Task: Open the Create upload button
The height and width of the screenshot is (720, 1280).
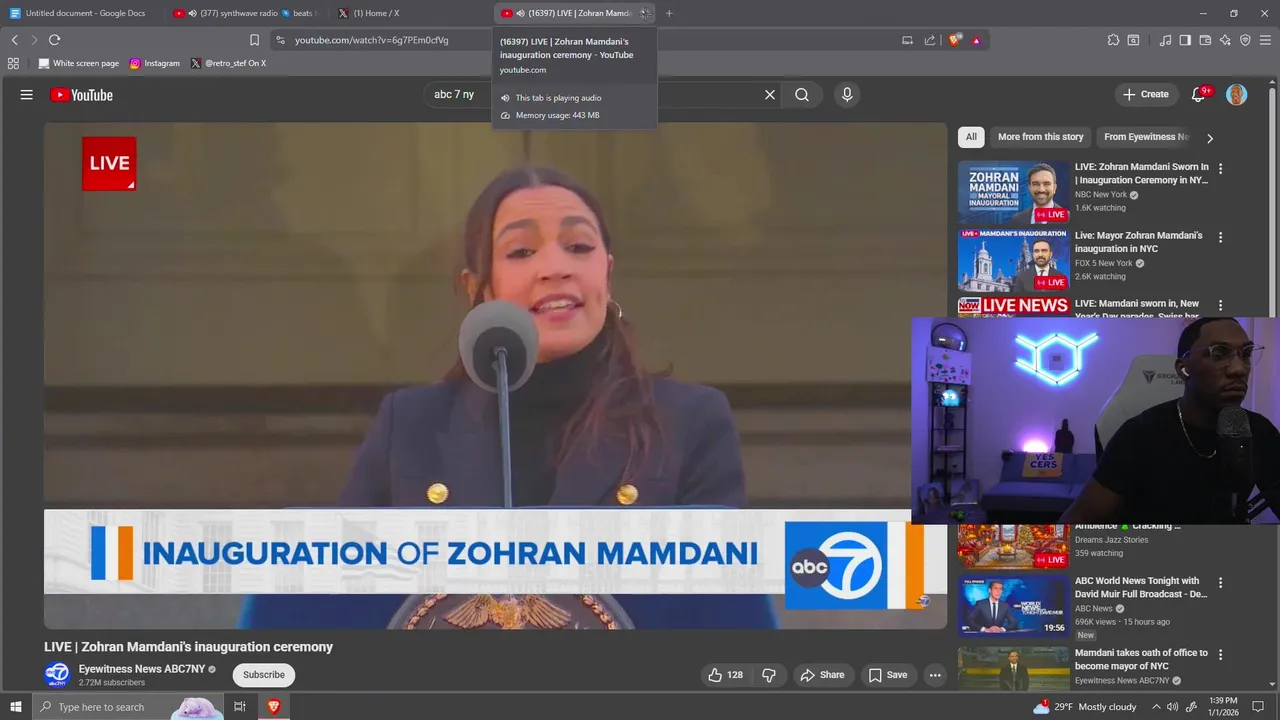Action: 1146,94
